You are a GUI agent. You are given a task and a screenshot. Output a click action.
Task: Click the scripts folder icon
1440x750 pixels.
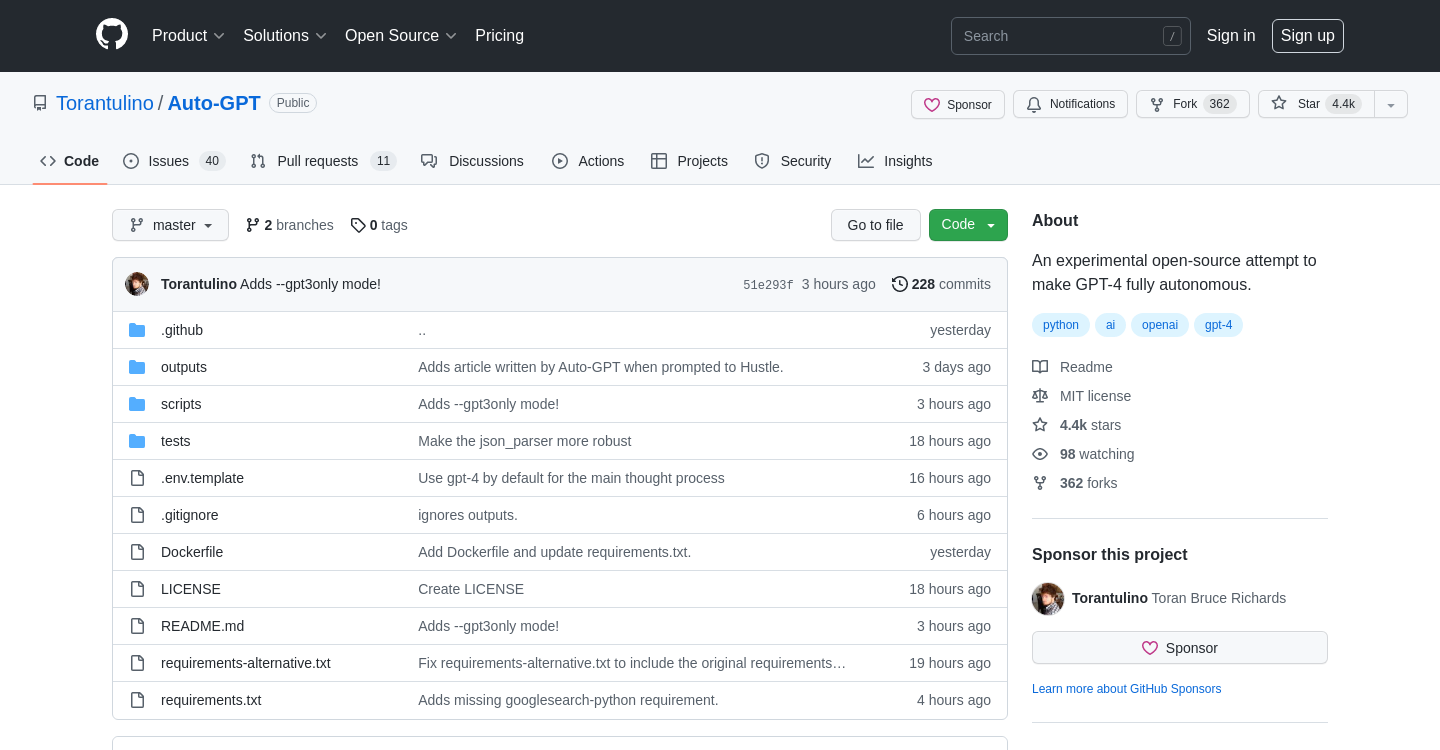(x=137, y=404)
